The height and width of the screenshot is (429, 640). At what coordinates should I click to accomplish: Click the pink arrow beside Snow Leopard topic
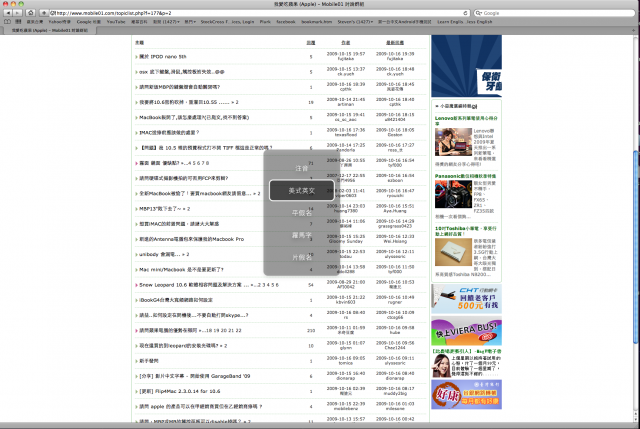(x=136, y=285)
